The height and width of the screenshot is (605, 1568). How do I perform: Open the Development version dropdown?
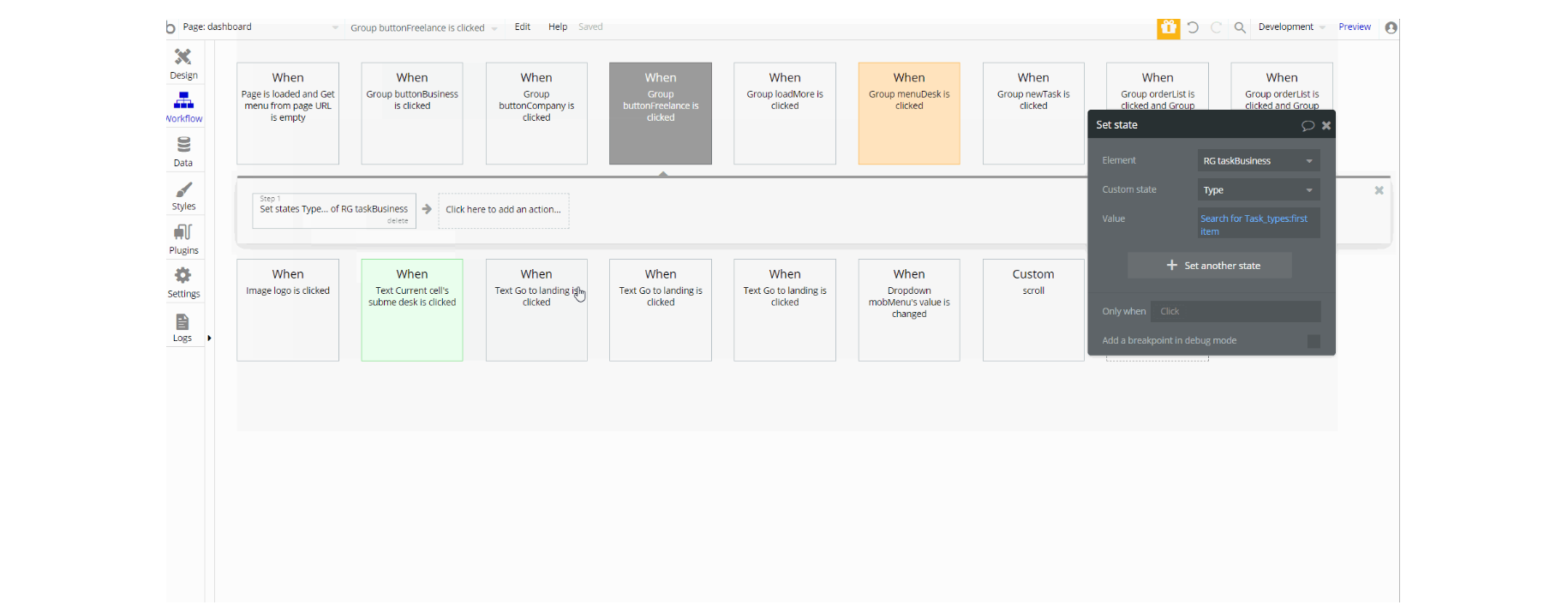[x=1292, y=27]
